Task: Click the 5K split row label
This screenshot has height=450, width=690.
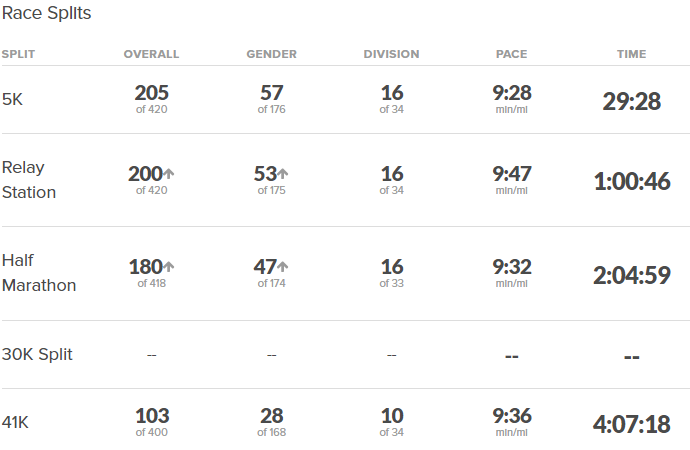Action: (12, 99)
